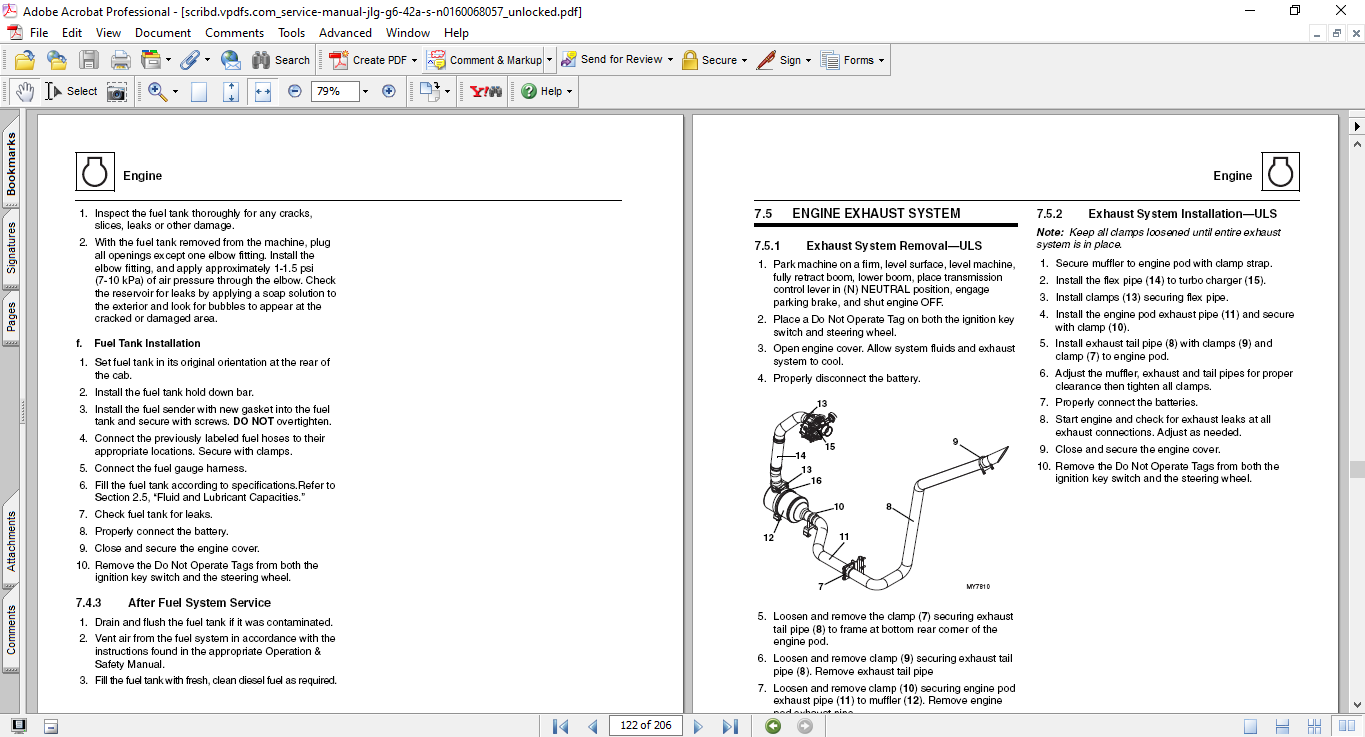Screen dimensions: 1365x737
Task: Click the zoom out minus button
Action: click(x=295, y=91)
